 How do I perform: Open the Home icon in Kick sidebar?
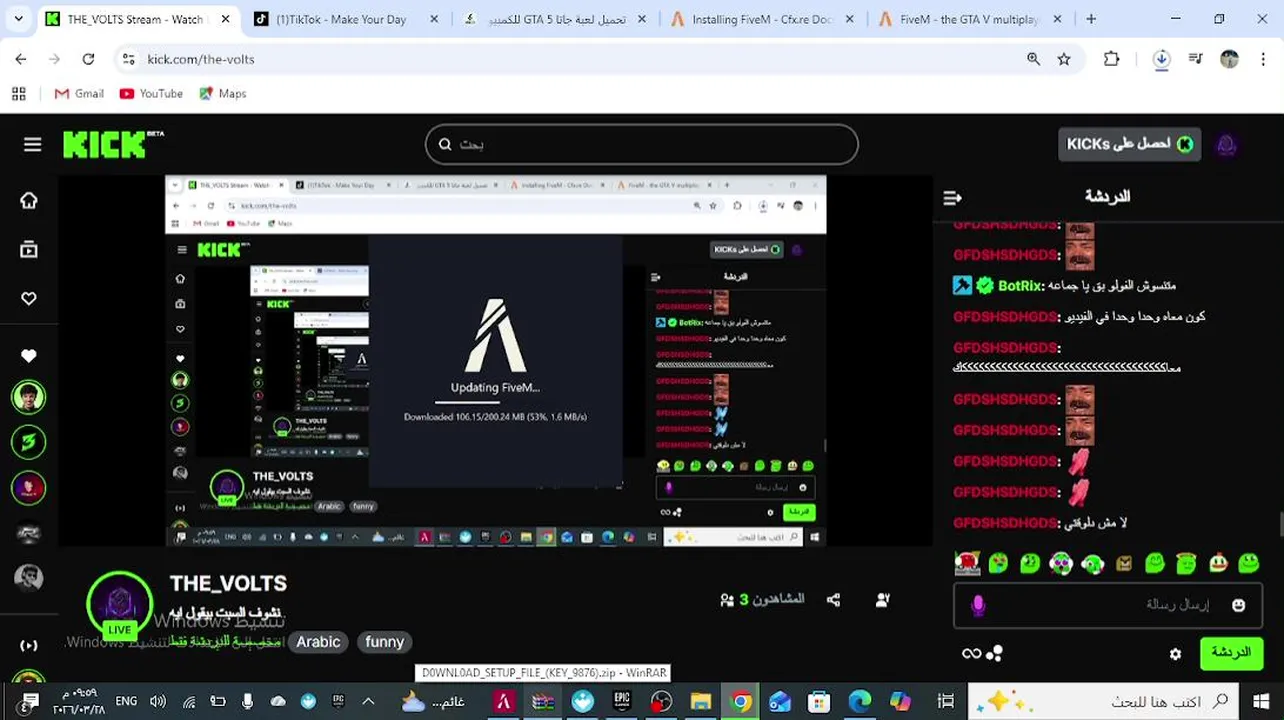click(x=29, y=201)
